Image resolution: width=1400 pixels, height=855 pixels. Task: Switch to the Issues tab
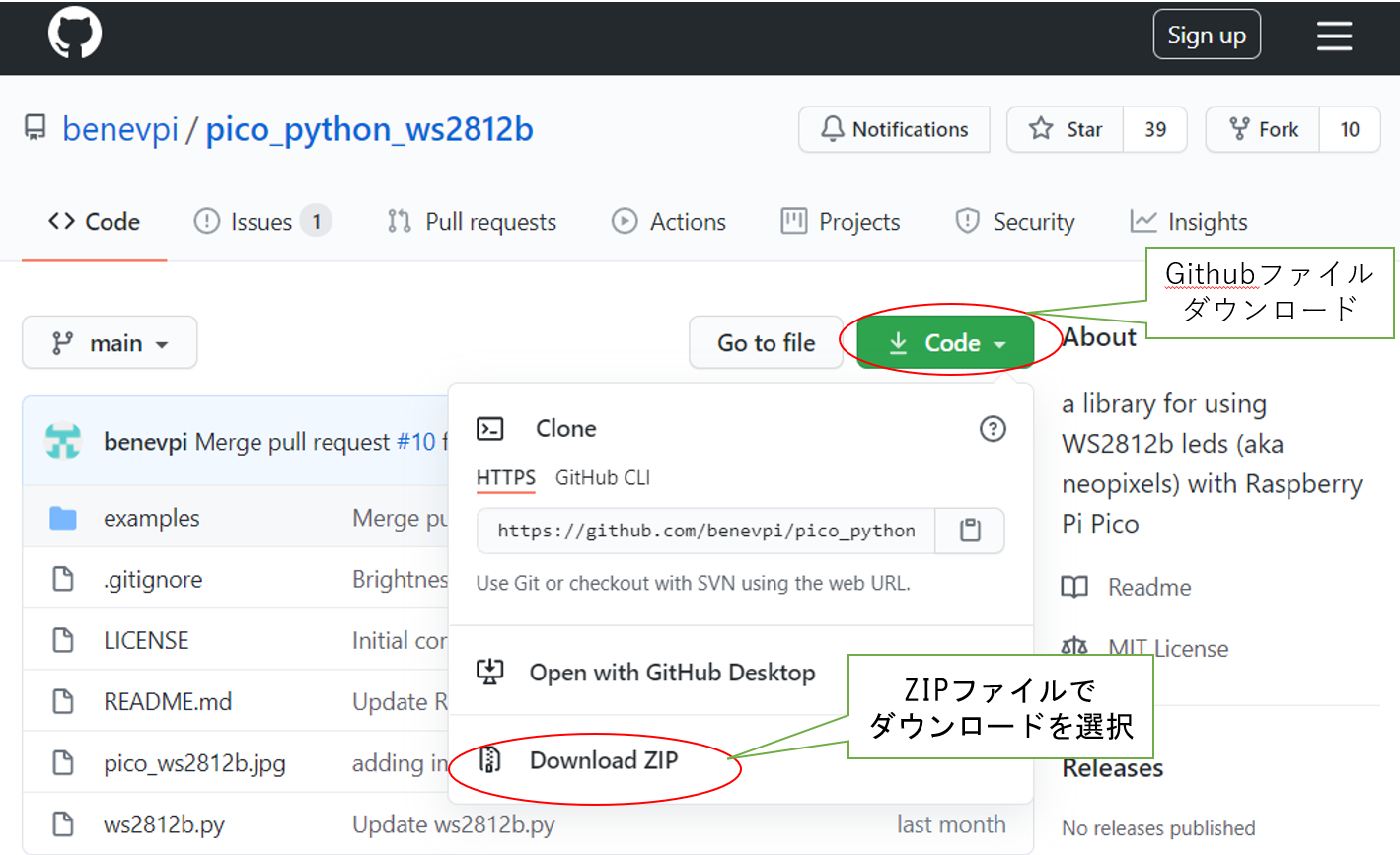261,222
